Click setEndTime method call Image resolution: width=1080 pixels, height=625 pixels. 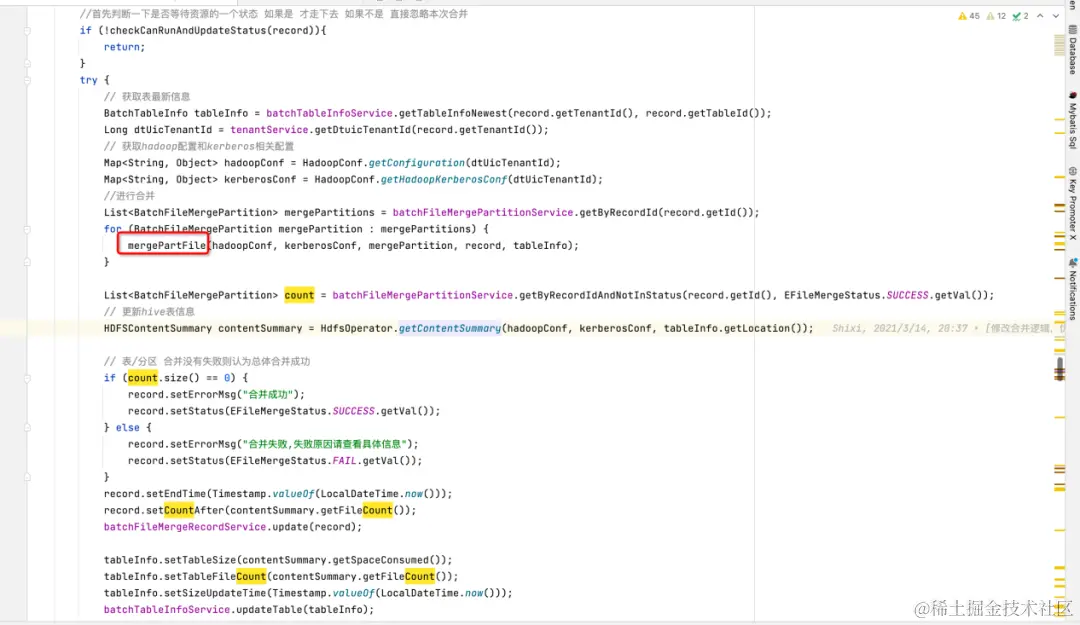click(176, 493)
